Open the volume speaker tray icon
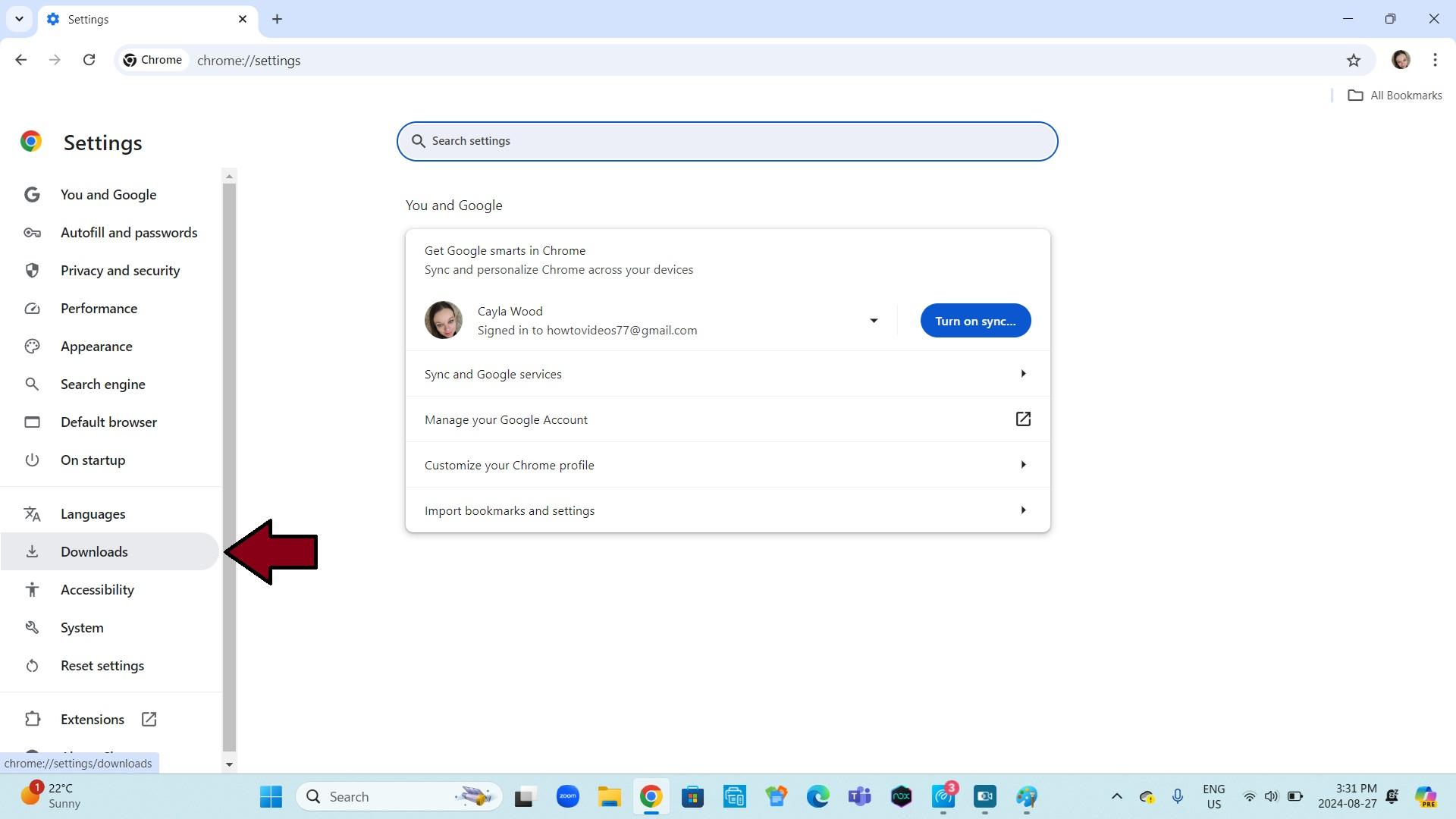1456x819 pixels. point(1271,796)
